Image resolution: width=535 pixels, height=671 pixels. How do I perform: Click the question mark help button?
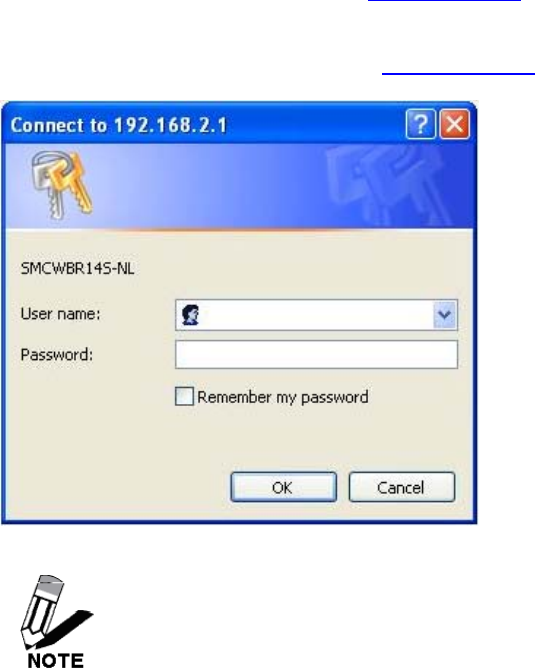click(x=420, y=124)
